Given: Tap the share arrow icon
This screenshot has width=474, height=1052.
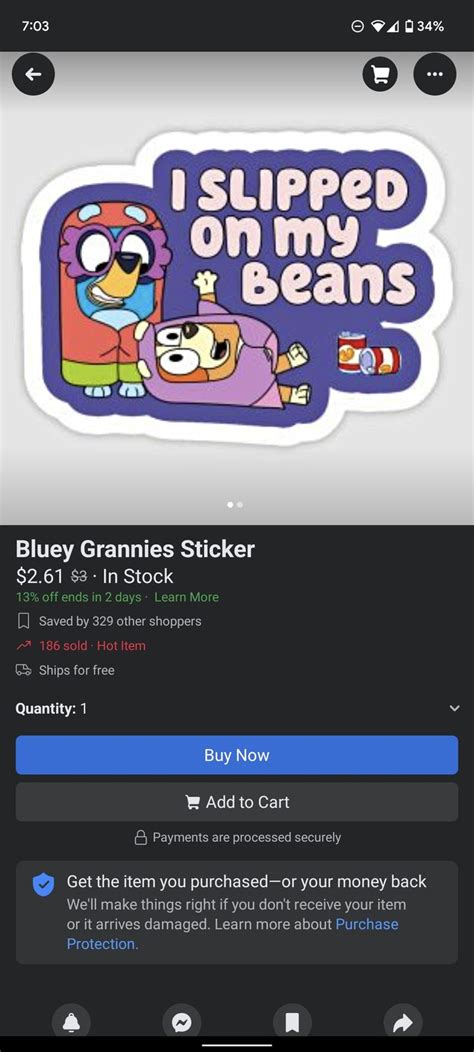Looking at the screenshot, I should tap(403, 1021).
